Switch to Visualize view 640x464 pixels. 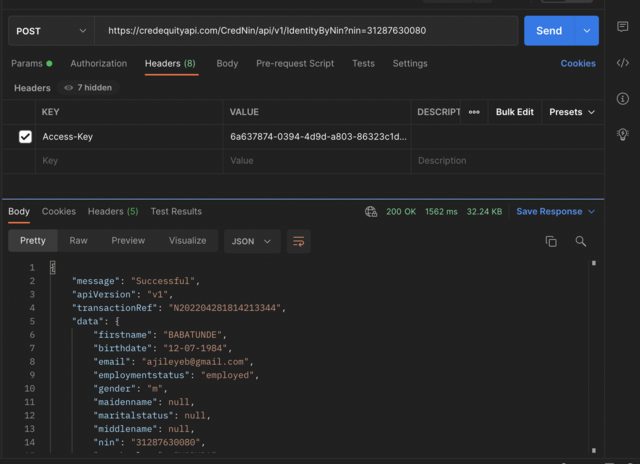pyautogui.click(x=187, y=241)
